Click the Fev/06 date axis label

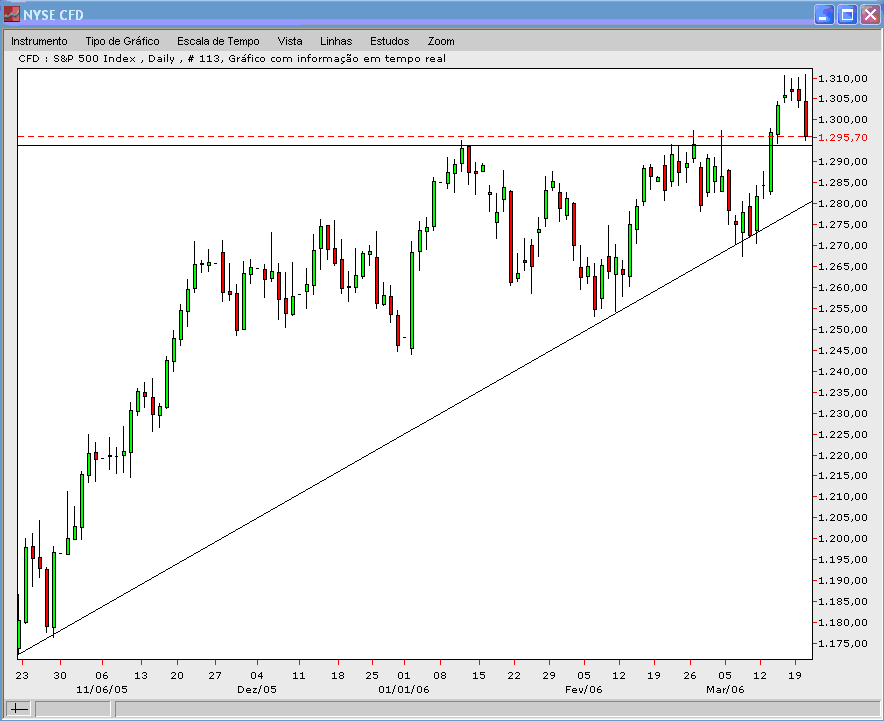point(583,689)
